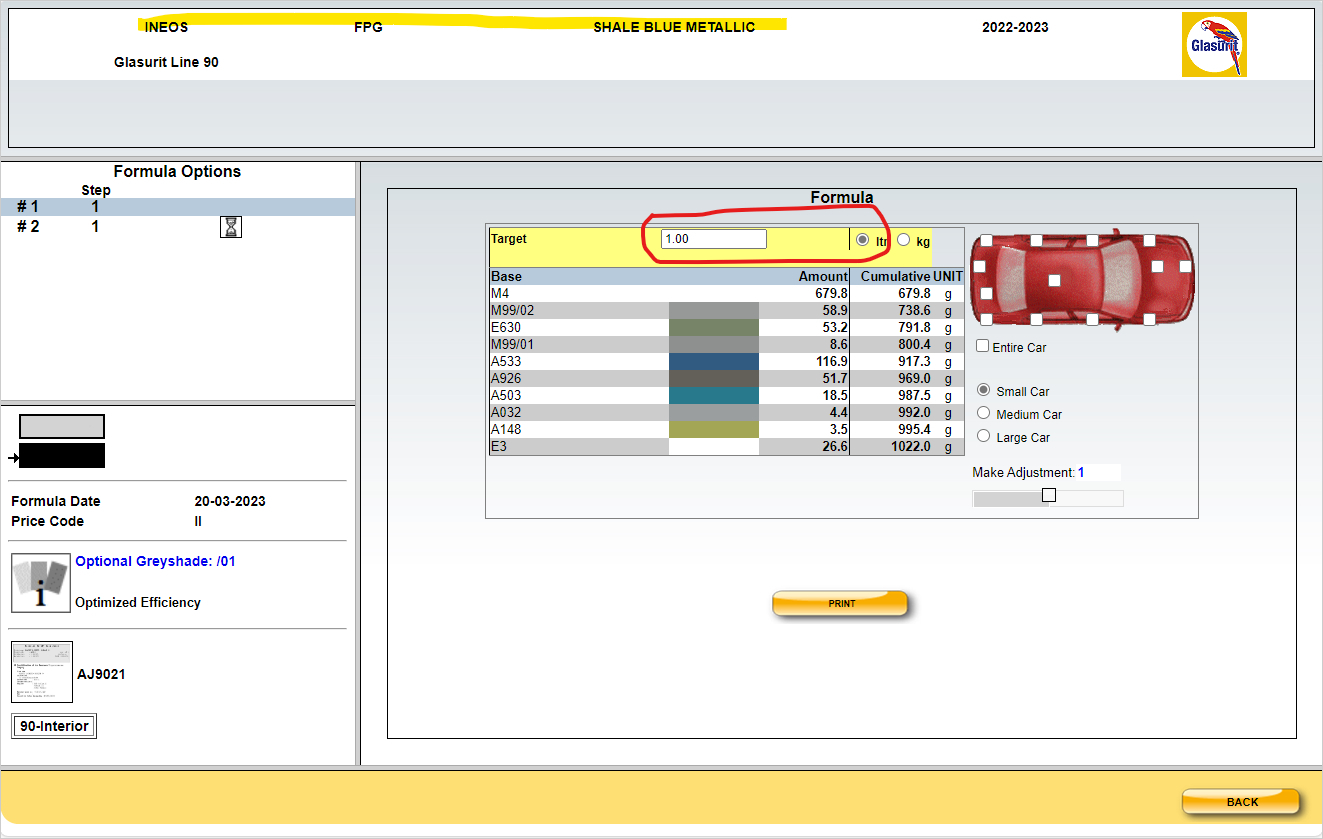Select the ltr unit radio button
The height and width of the screenshot is (839, 1323).
(863, 240)
